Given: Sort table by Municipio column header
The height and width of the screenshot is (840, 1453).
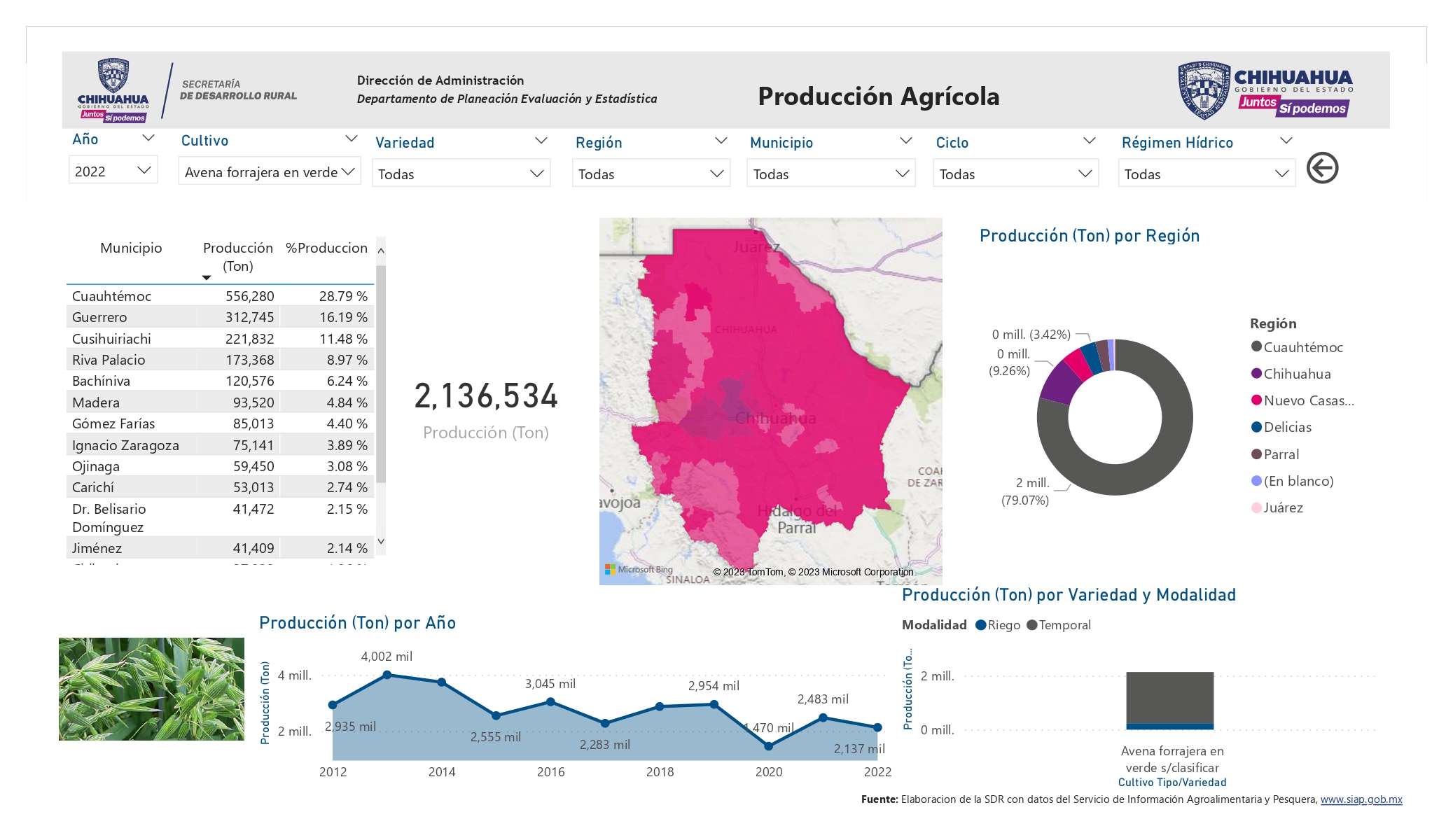Looking at the screenshot, I should click(x=131, y=248).
